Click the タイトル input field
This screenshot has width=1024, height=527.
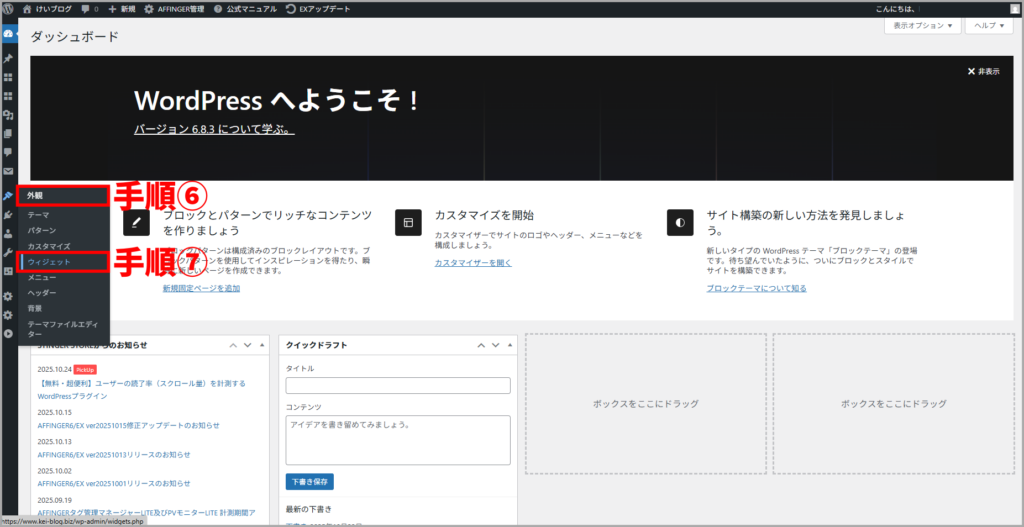click(397, 385)
